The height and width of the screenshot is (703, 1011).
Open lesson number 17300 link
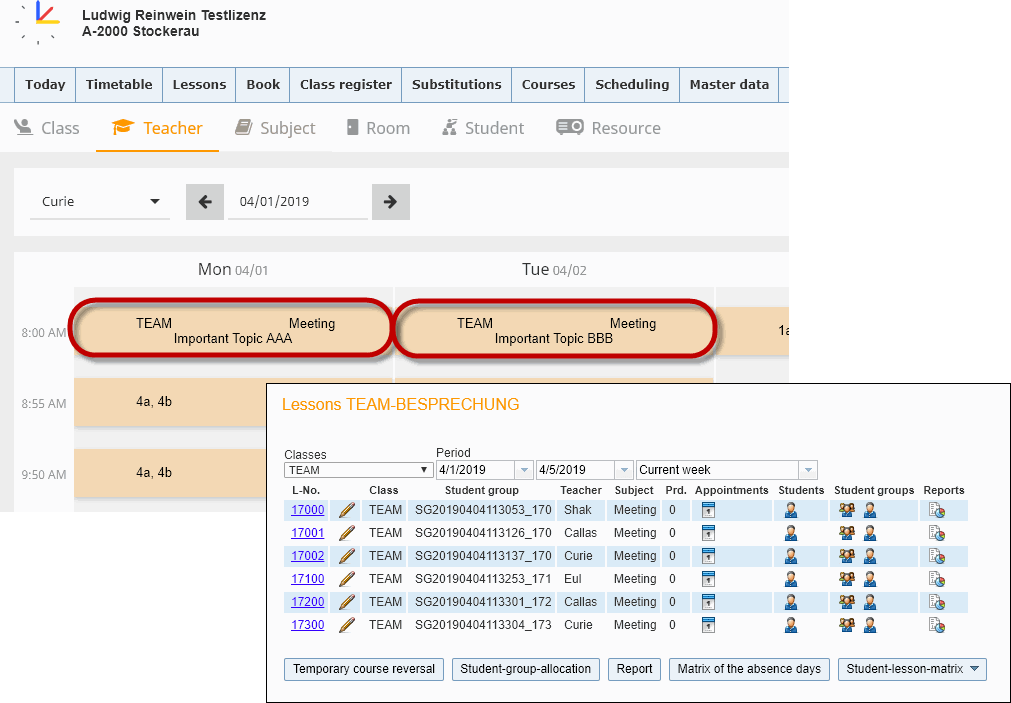point(308,625)
